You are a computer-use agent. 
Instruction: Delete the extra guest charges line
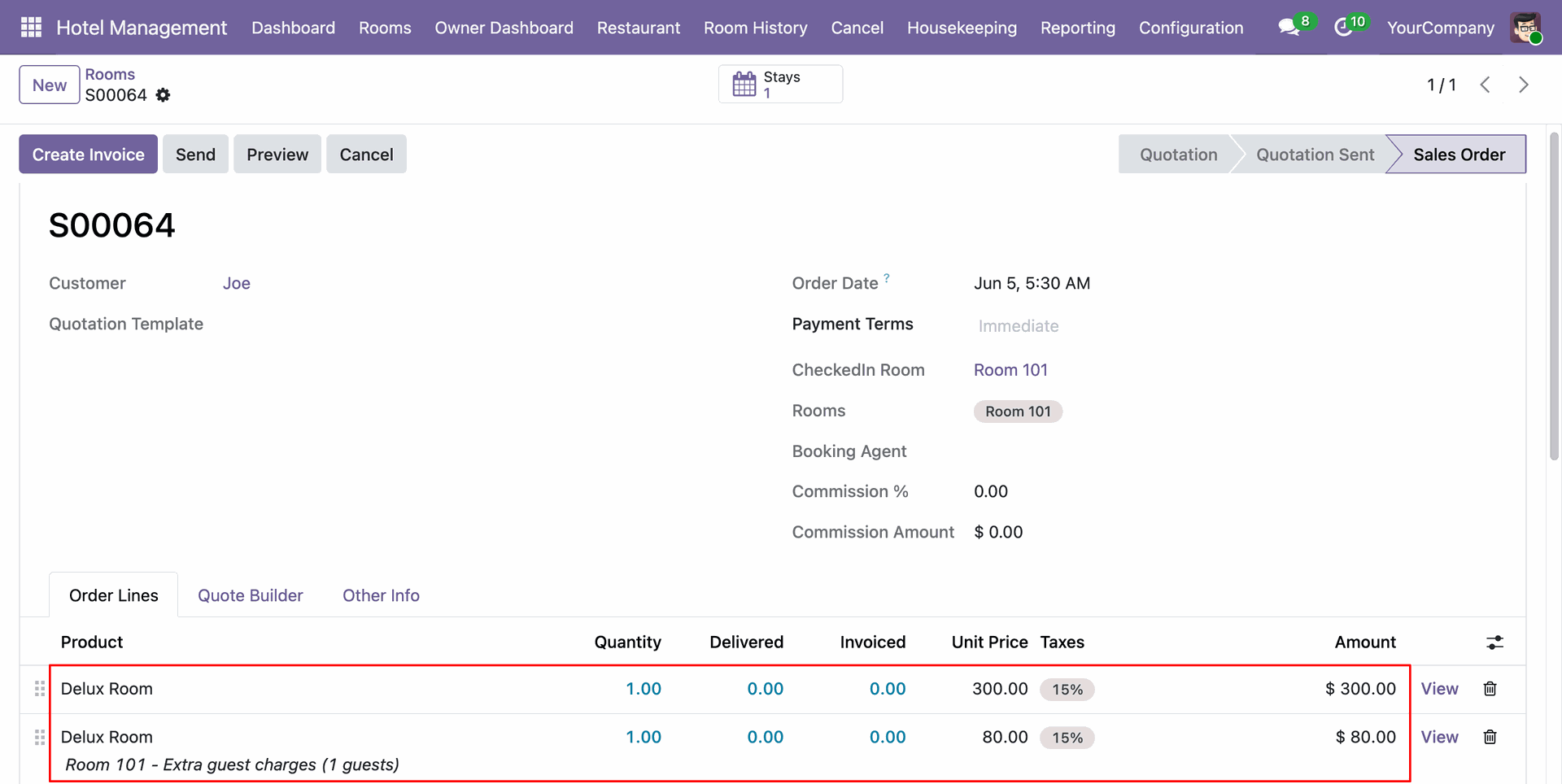tap(1490, 737)
